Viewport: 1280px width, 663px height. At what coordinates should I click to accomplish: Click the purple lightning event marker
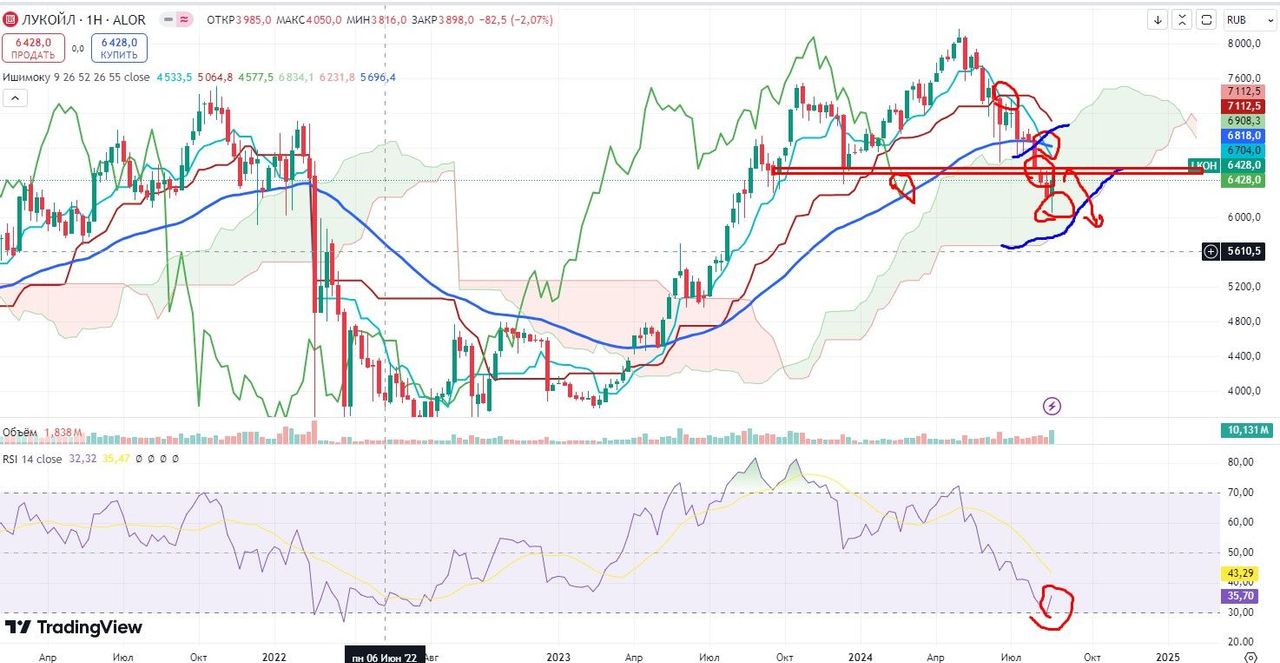tap(1052, 406)
